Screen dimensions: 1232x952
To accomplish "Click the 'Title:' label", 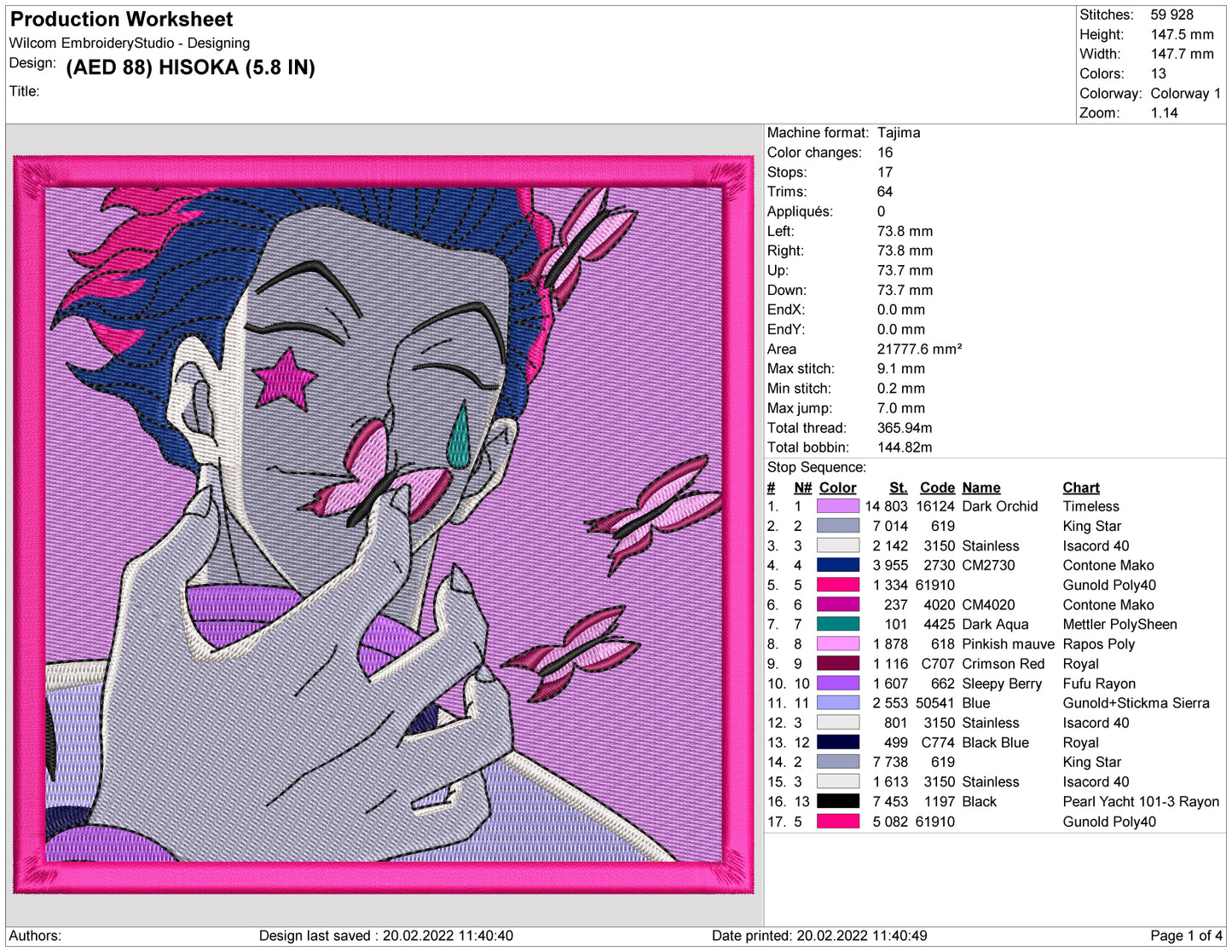I will [x=25, y=91].
